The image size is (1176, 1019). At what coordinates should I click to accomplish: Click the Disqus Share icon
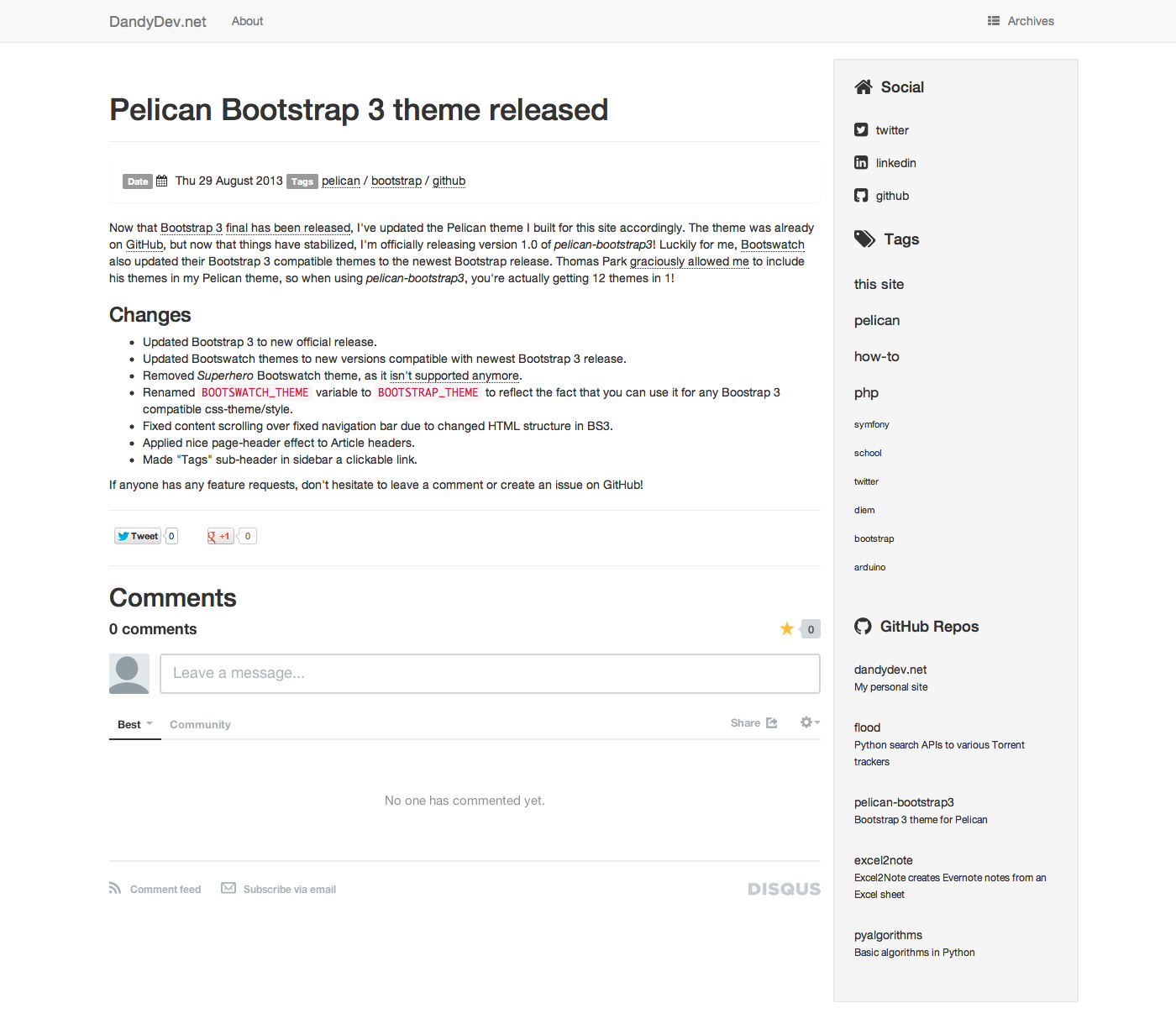pos(772,723)
